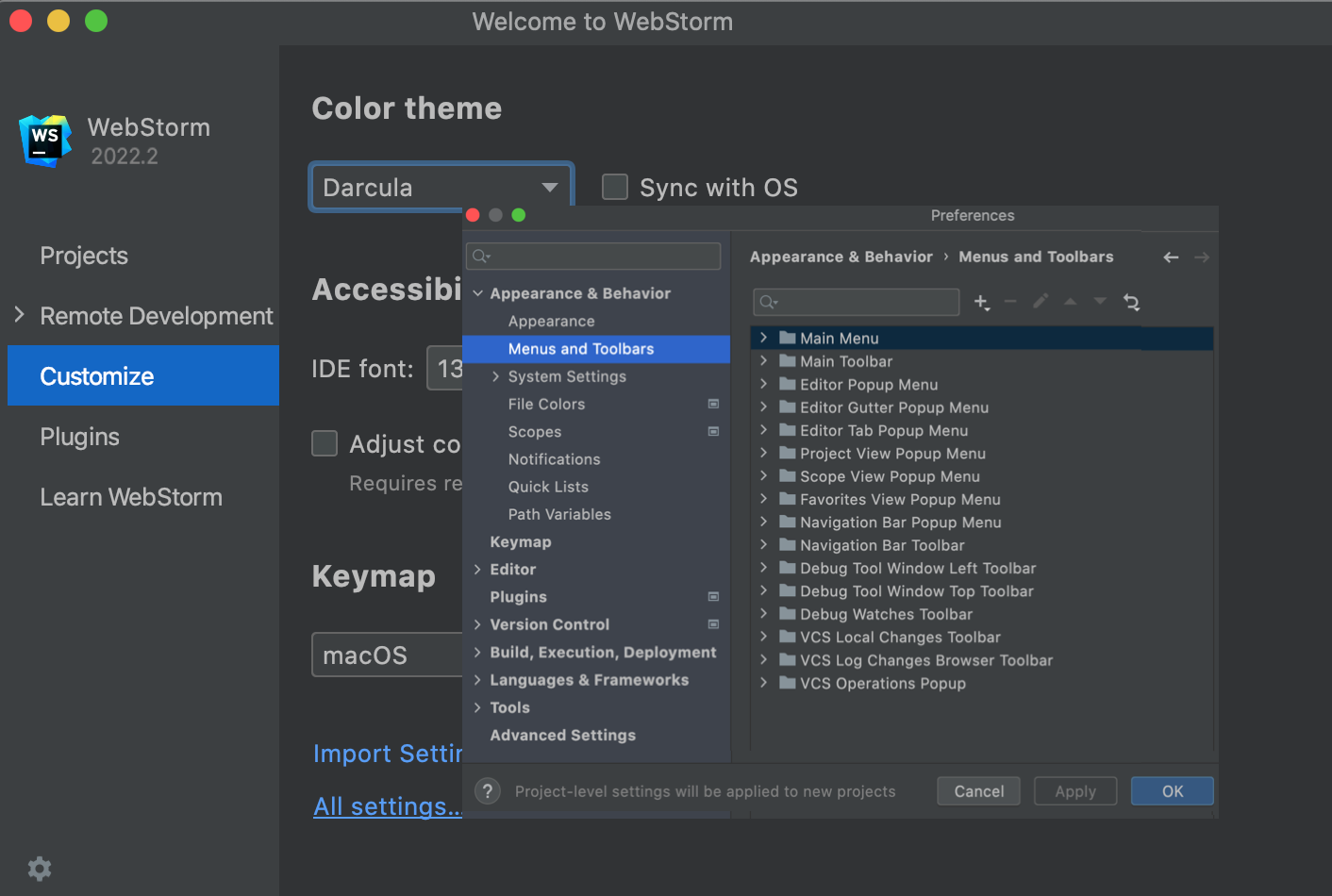The height and width of the screenshot is (896, 1332).
Task: Open the Learn WebStorm tab
Action: [x=131, y=497]
